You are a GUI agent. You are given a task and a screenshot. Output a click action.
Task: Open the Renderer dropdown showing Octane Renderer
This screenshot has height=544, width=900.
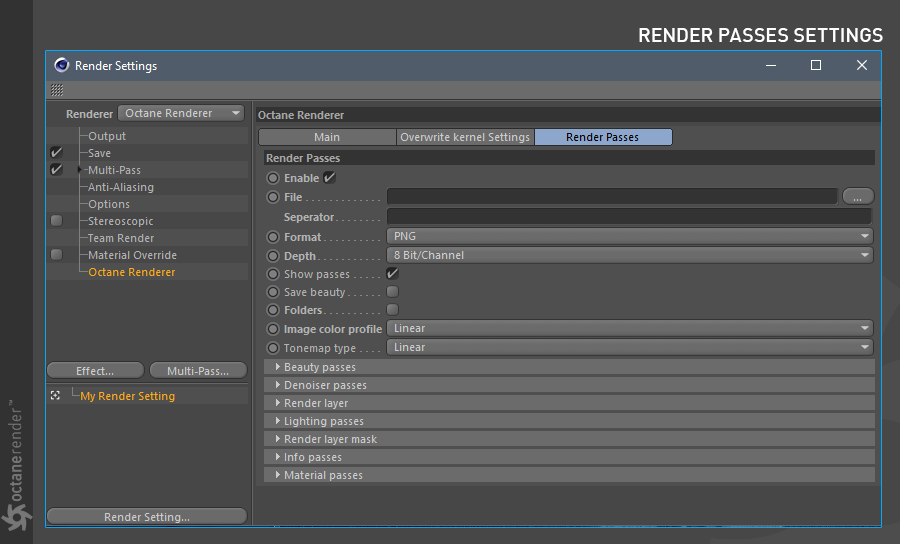pos(181,113)
